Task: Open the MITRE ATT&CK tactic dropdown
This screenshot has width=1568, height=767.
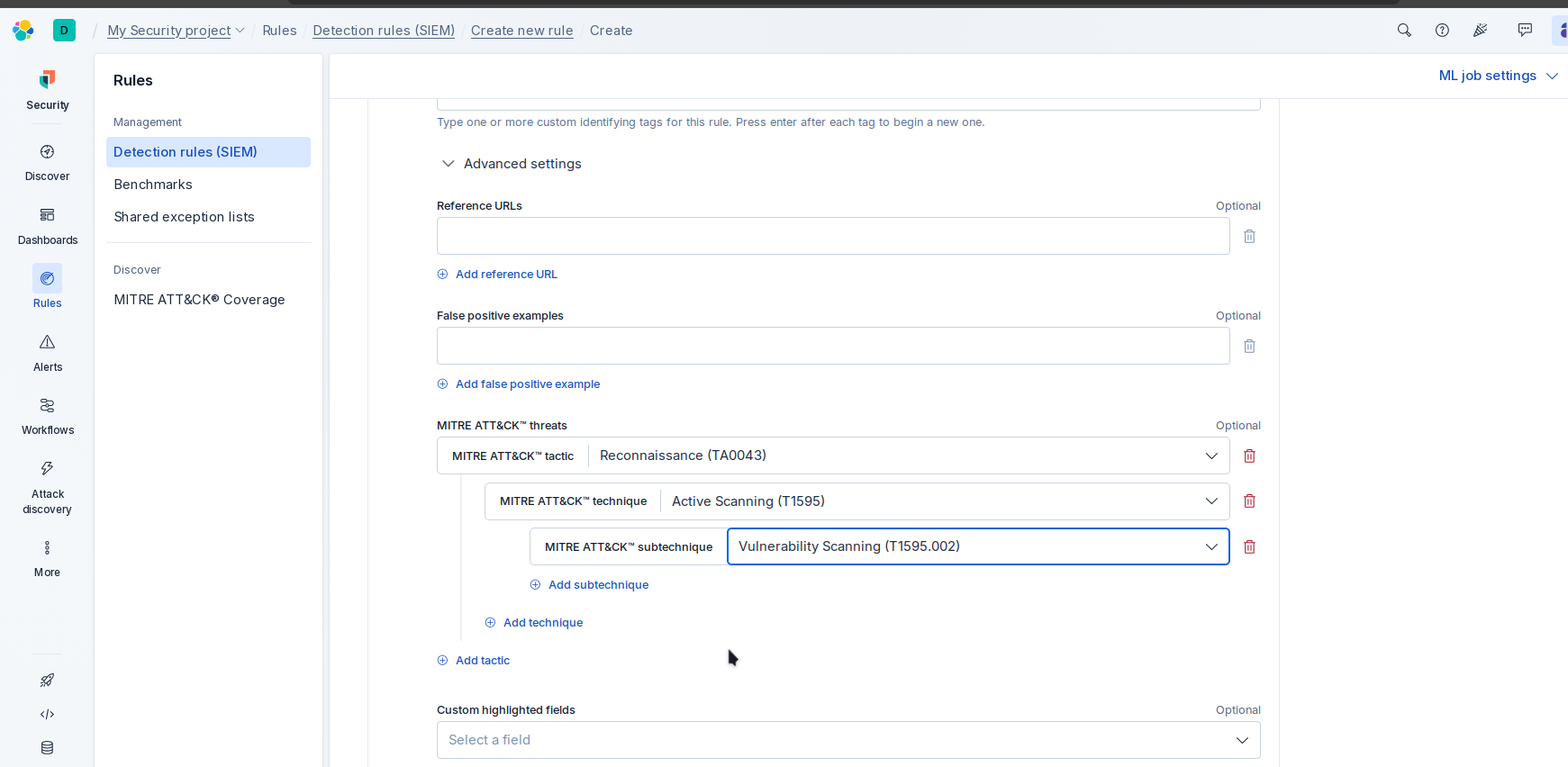Action: pyautogui.click(x=908, y=456)
